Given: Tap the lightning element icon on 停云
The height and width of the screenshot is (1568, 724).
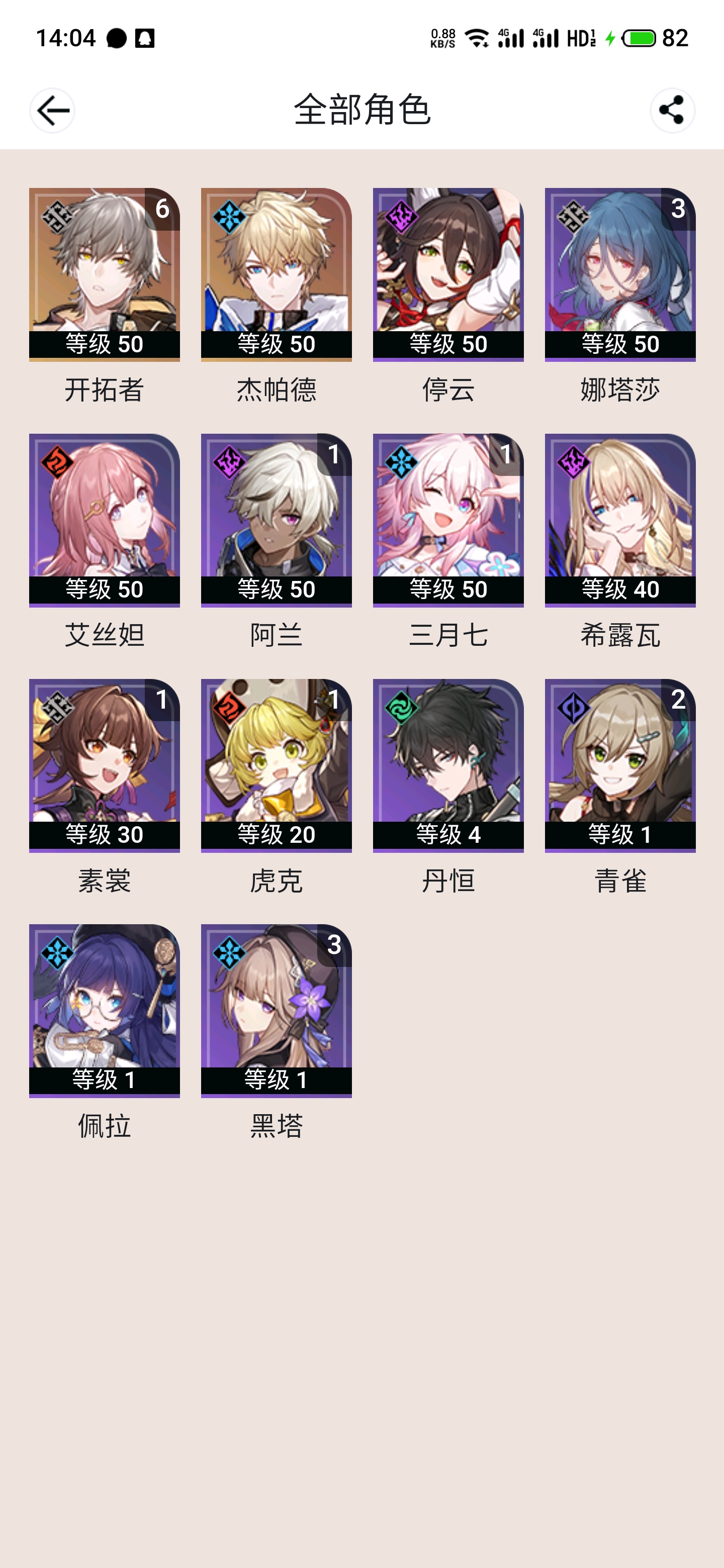Looking at the screenshot, I should tap(401, 217).
